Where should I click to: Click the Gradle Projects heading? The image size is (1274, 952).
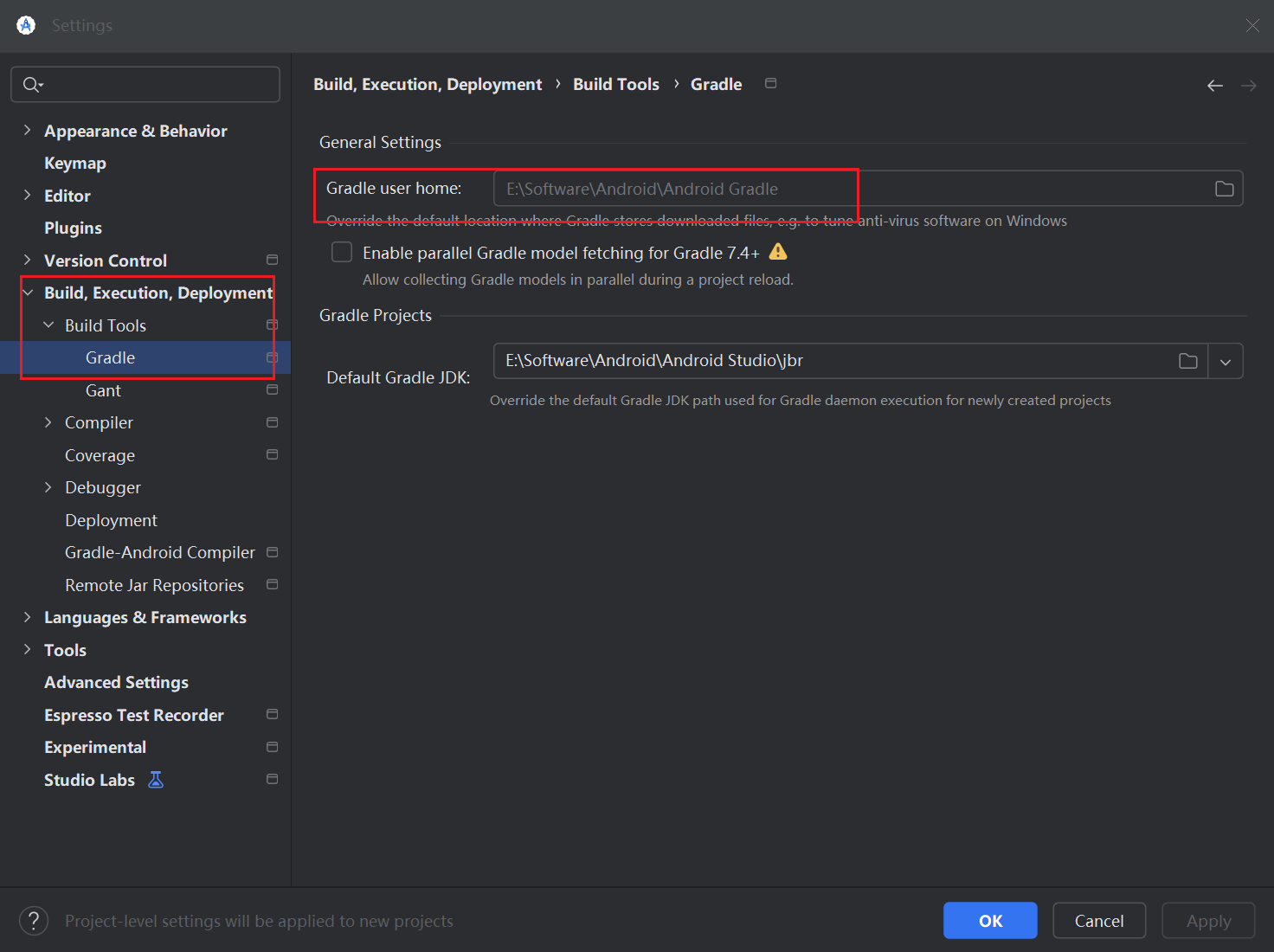tap(376, 315)
